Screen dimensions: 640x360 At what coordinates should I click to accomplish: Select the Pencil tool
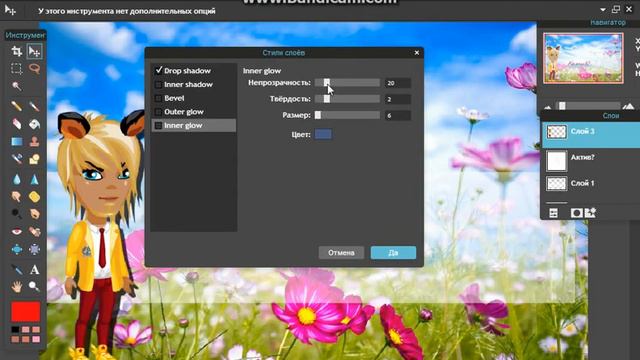17,106
